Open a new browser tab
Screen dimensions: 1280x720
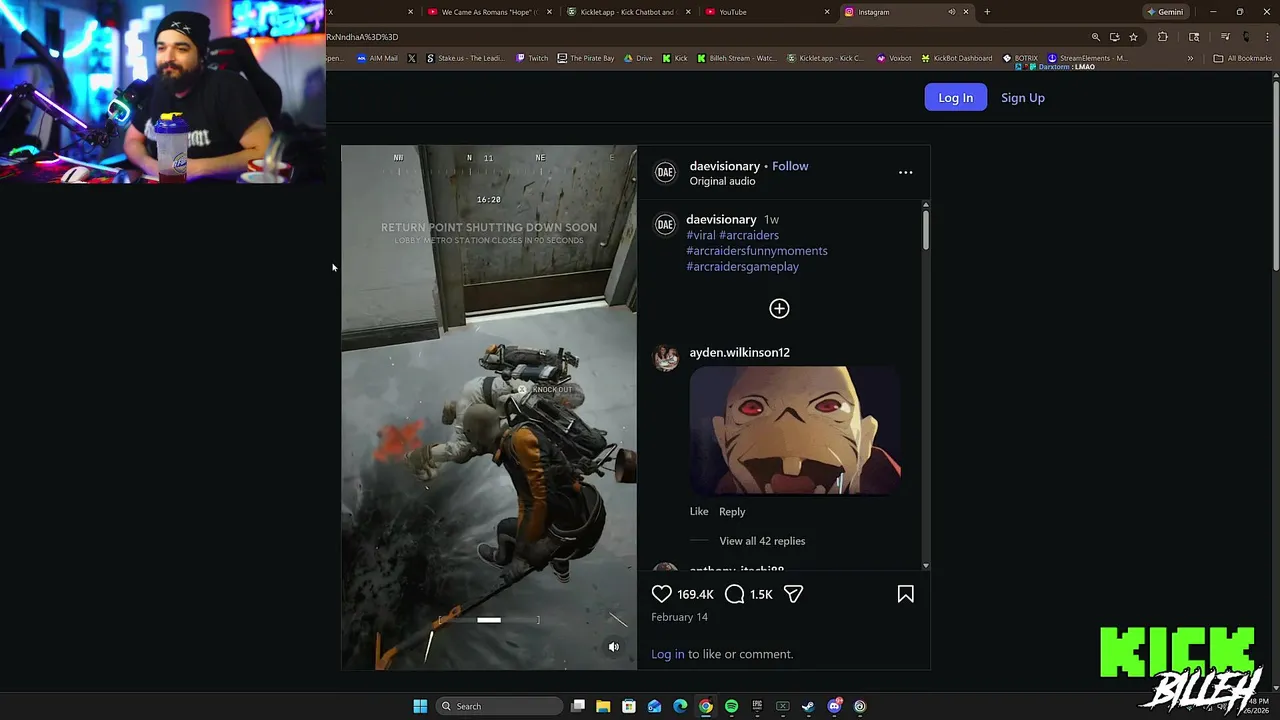click(987, 12)
